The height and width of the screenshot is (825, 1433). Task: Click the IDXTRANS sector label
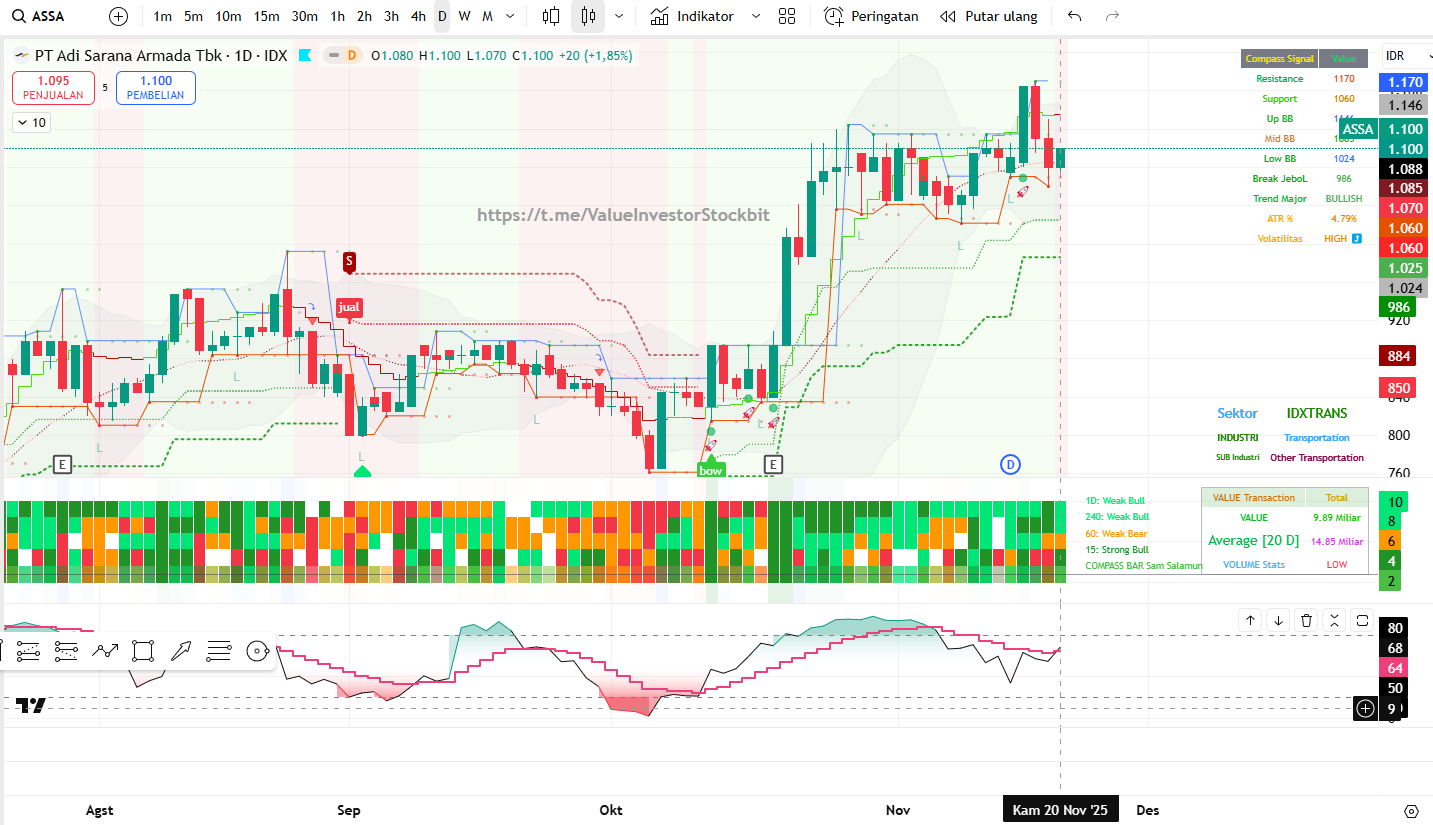[1316, 414]
